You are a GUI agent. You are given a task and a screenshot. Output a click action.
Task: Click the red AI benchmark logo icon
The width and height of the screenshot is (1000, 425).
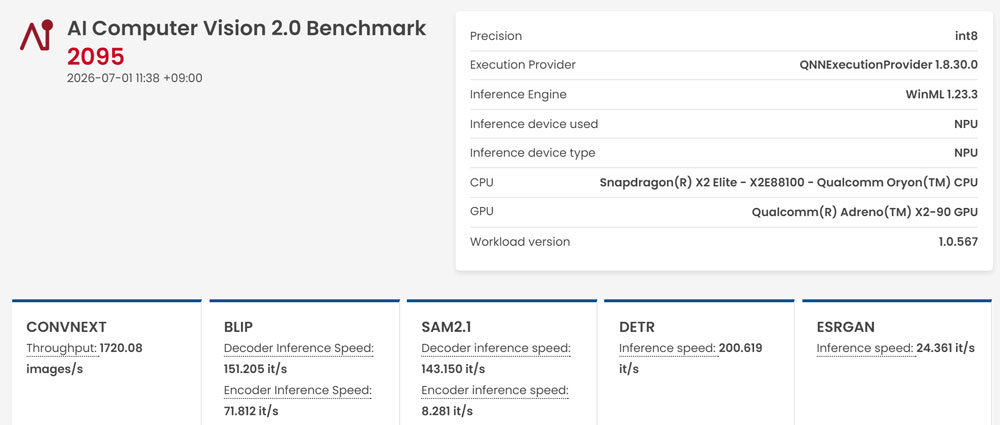(36, 36)
